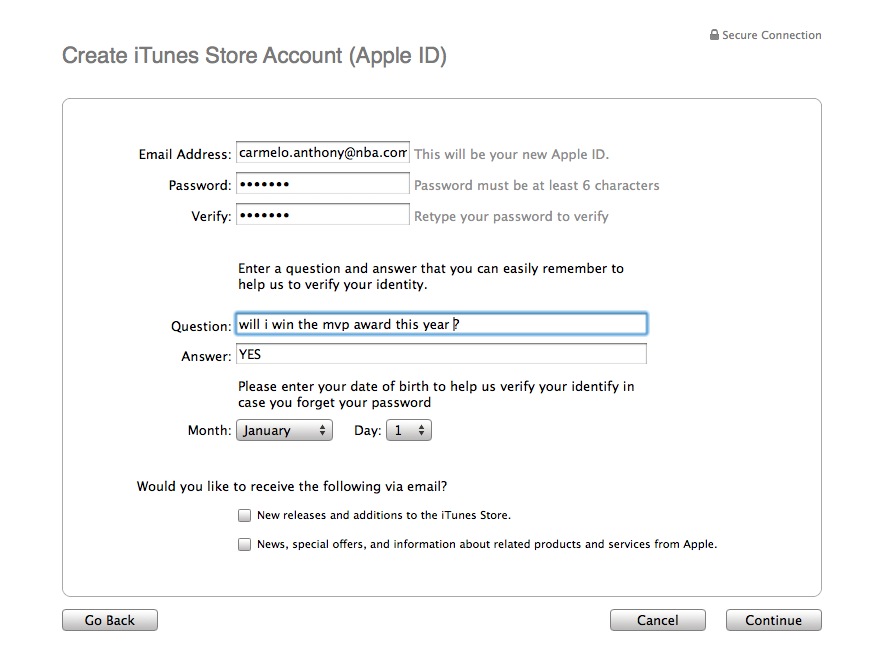Select the Answer field containing YES

441,355
